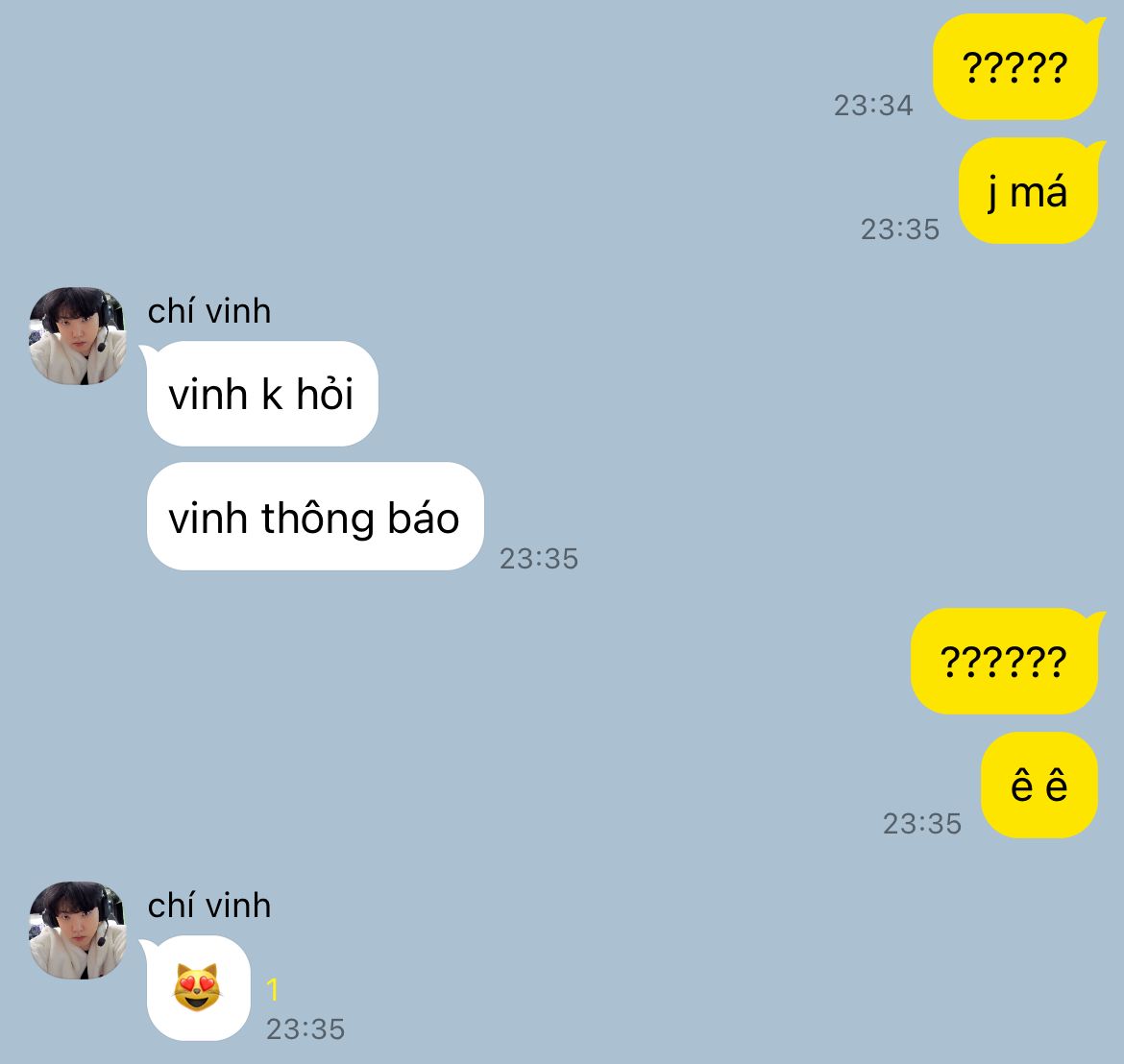Tap the 23:35 timestamp beside "vinh thông báo"
1124x1064 pixels.
tap(539, 559)
